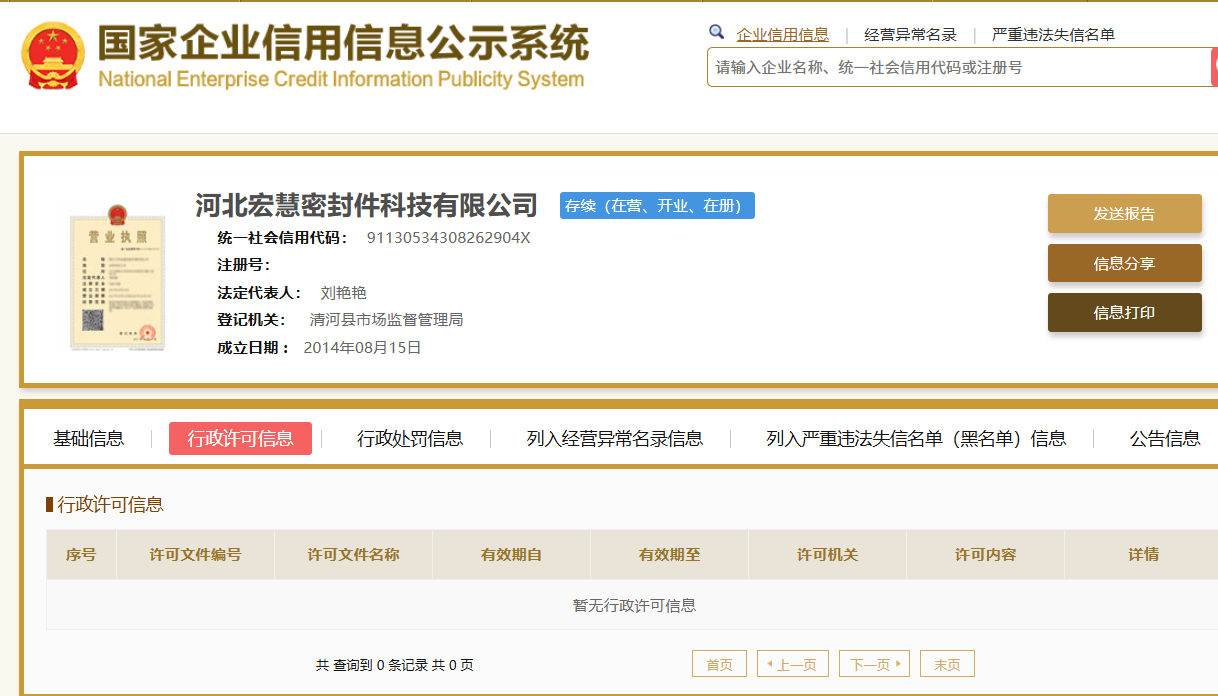Image resolution: width=1218 pixels, height=696 pixels.
Task: Click the red search button at edge
Action: pos(1214,67)
